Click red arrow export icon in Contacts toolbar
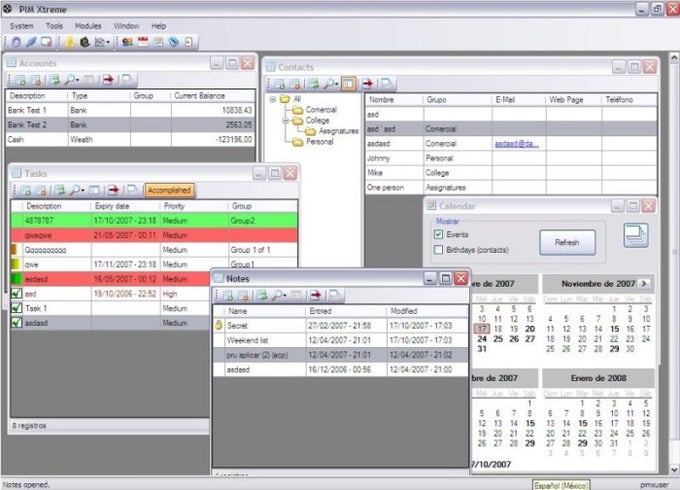This screenshot has width=680, height=490. pyautogui.click(x=368, y=84)
